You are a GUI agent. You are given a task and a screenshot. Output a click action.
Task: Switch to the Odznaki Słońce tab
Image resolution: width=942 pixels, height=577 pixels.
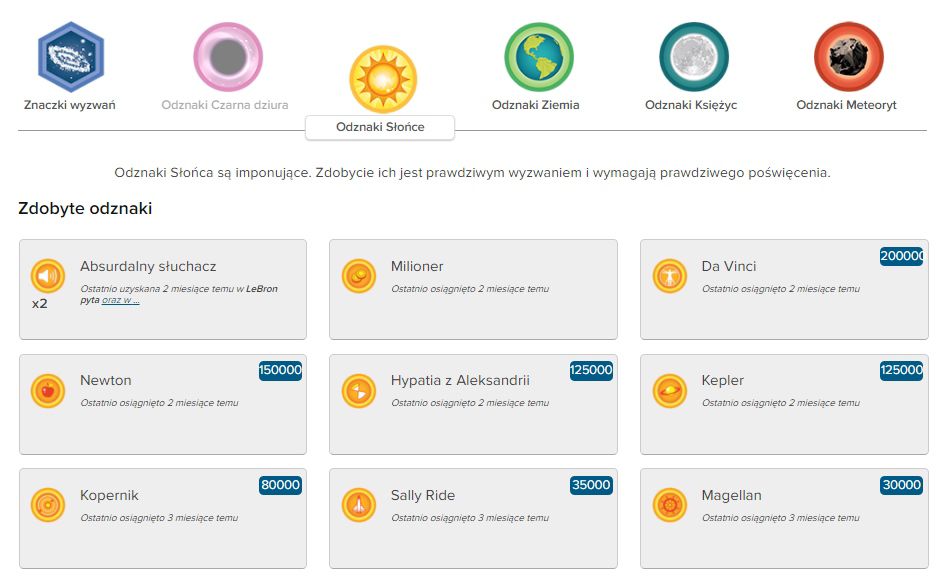pyautogui.click(x=380, y=128)
